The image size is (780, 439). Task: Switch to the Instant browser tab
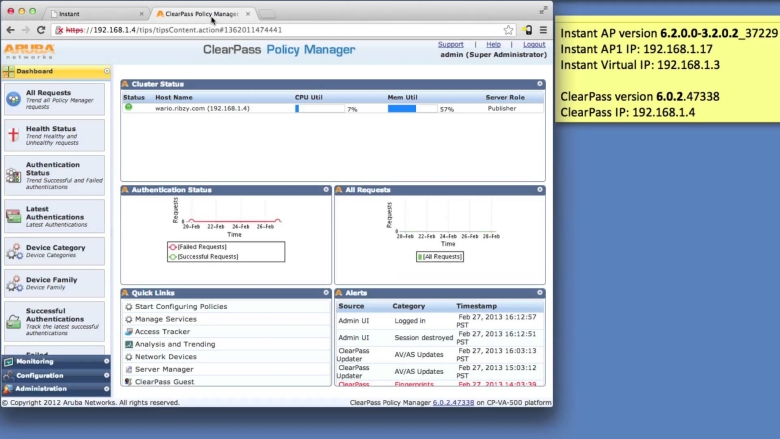point(95,14)
